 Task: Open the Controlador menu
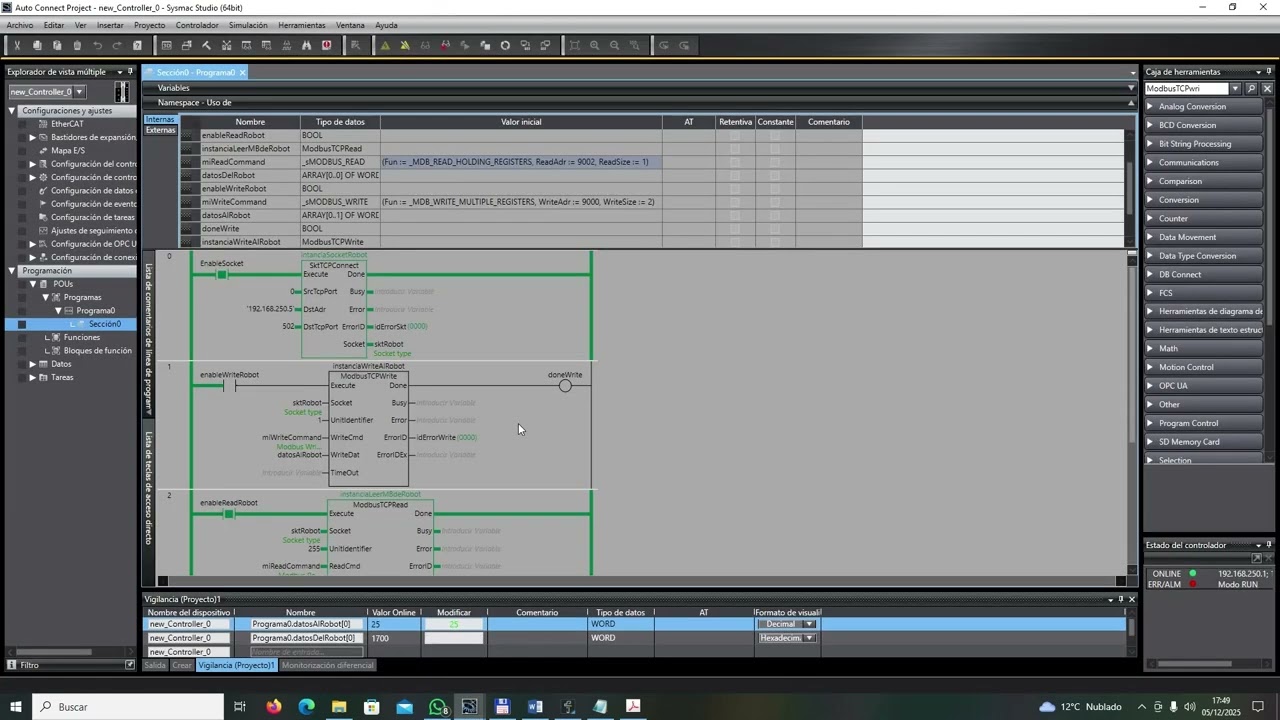click(x=197, y=25)
